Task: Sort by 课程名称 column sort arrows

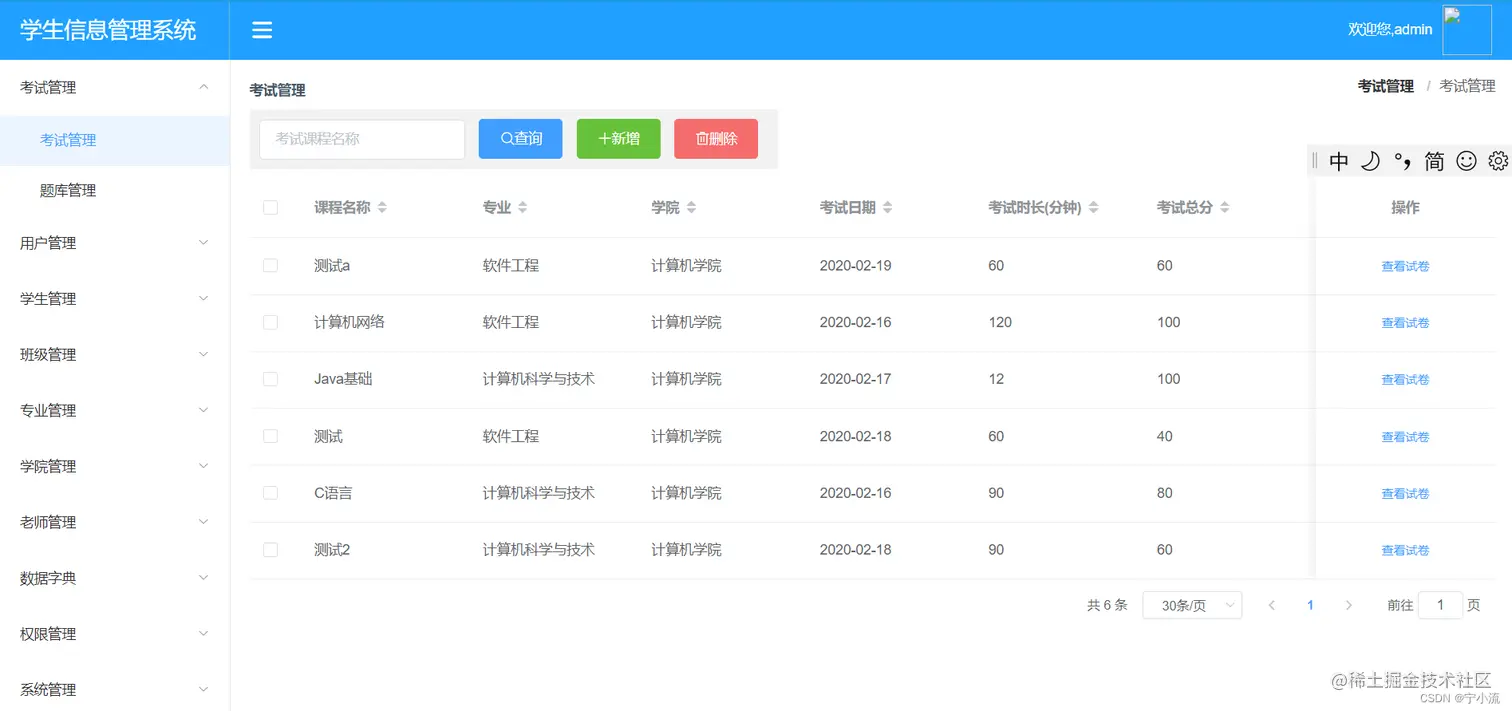Action: click(x=382, y=207)
